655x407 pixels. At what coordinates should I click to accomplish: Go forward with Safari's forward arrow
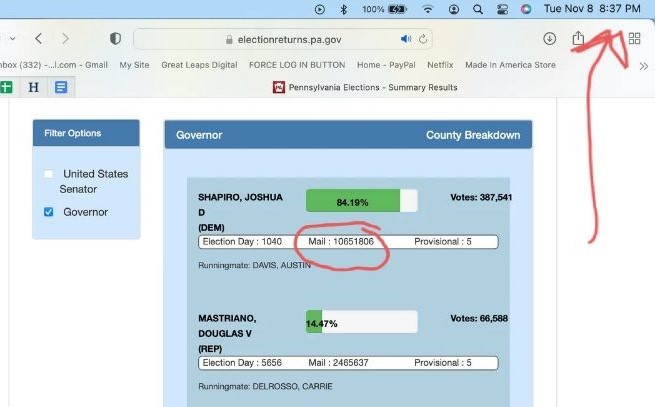(66, 39)
